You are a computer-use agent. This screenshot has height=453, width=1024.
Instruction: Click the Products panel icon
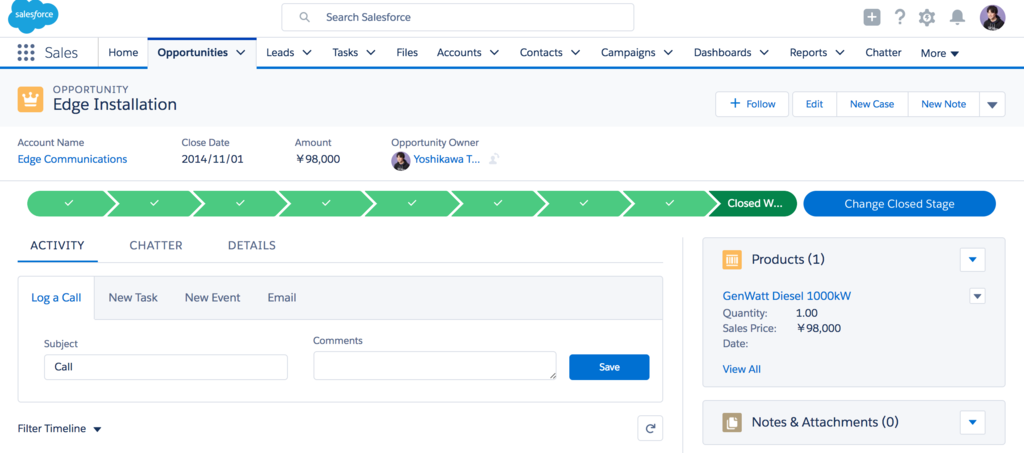(x=732, y=260)
